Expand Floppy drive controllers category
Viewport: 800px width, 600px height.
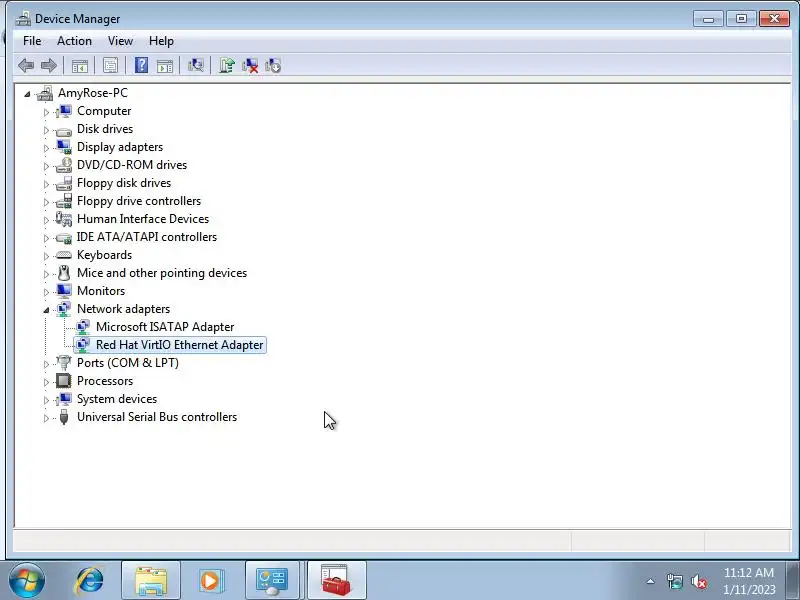46,202
